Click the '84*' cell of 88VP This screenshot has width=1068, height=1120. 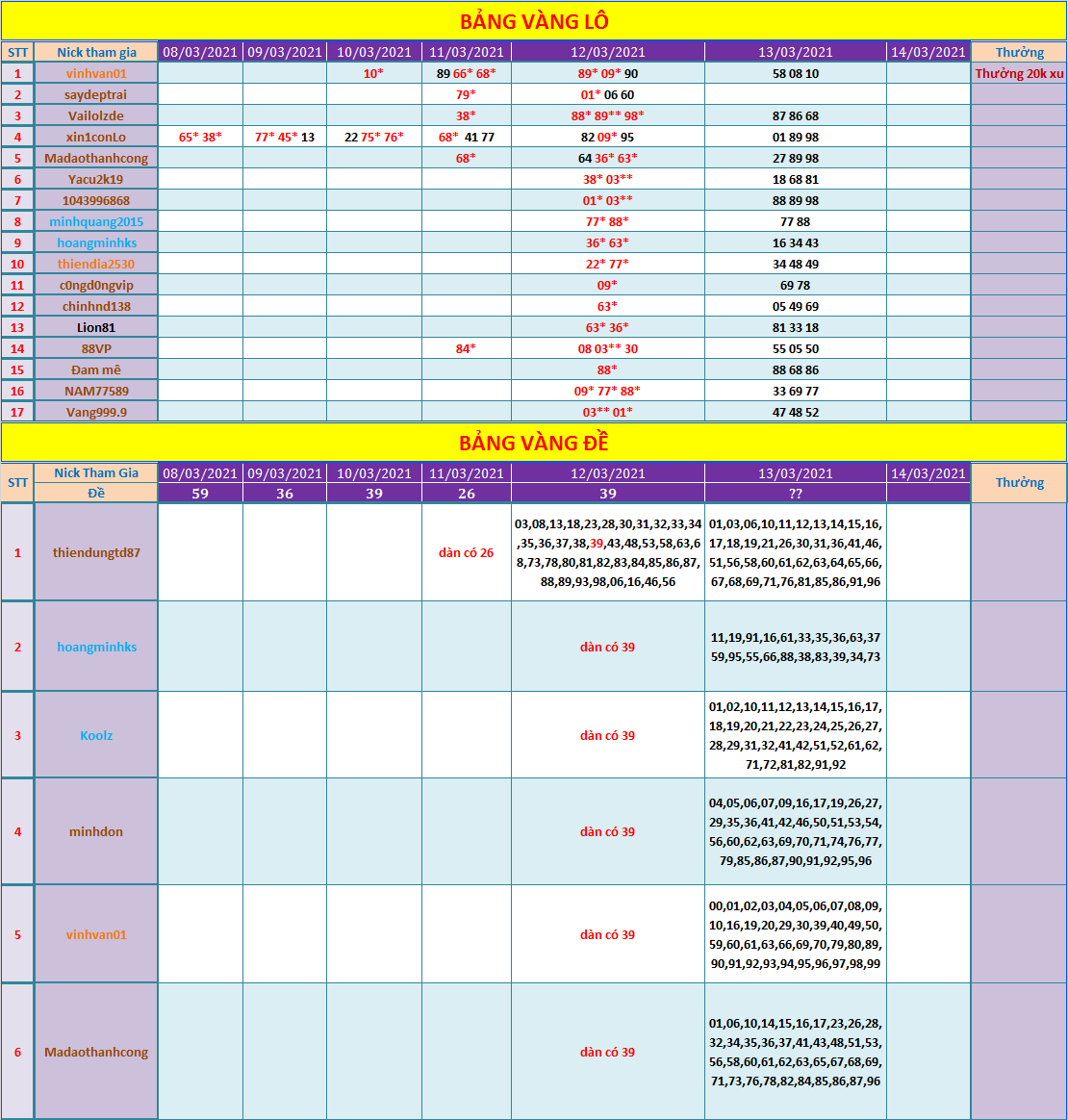[467, 348]
